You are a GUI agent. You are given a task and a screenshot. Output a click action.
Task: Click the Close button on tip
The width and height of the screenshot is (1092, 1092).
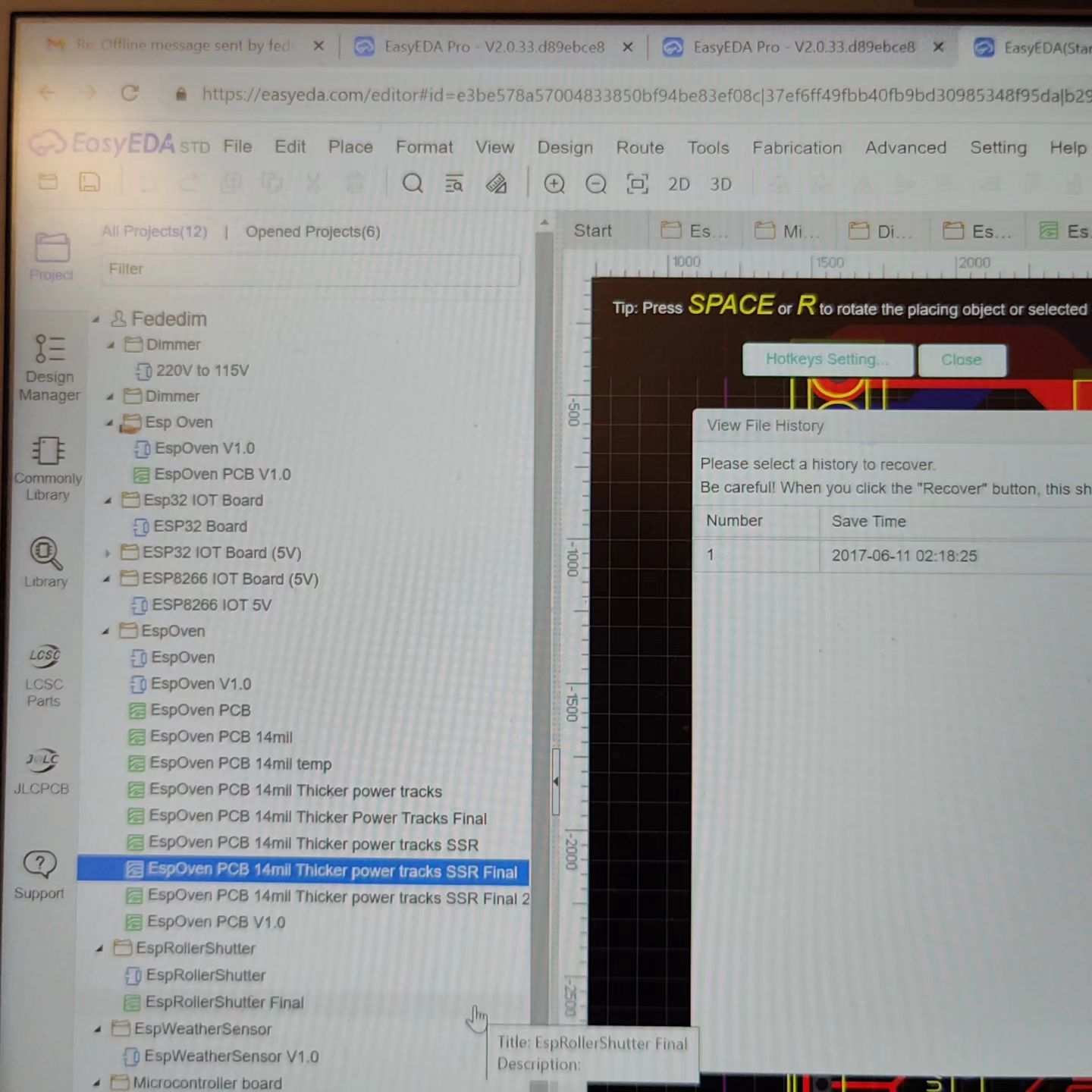coord(962,360)
